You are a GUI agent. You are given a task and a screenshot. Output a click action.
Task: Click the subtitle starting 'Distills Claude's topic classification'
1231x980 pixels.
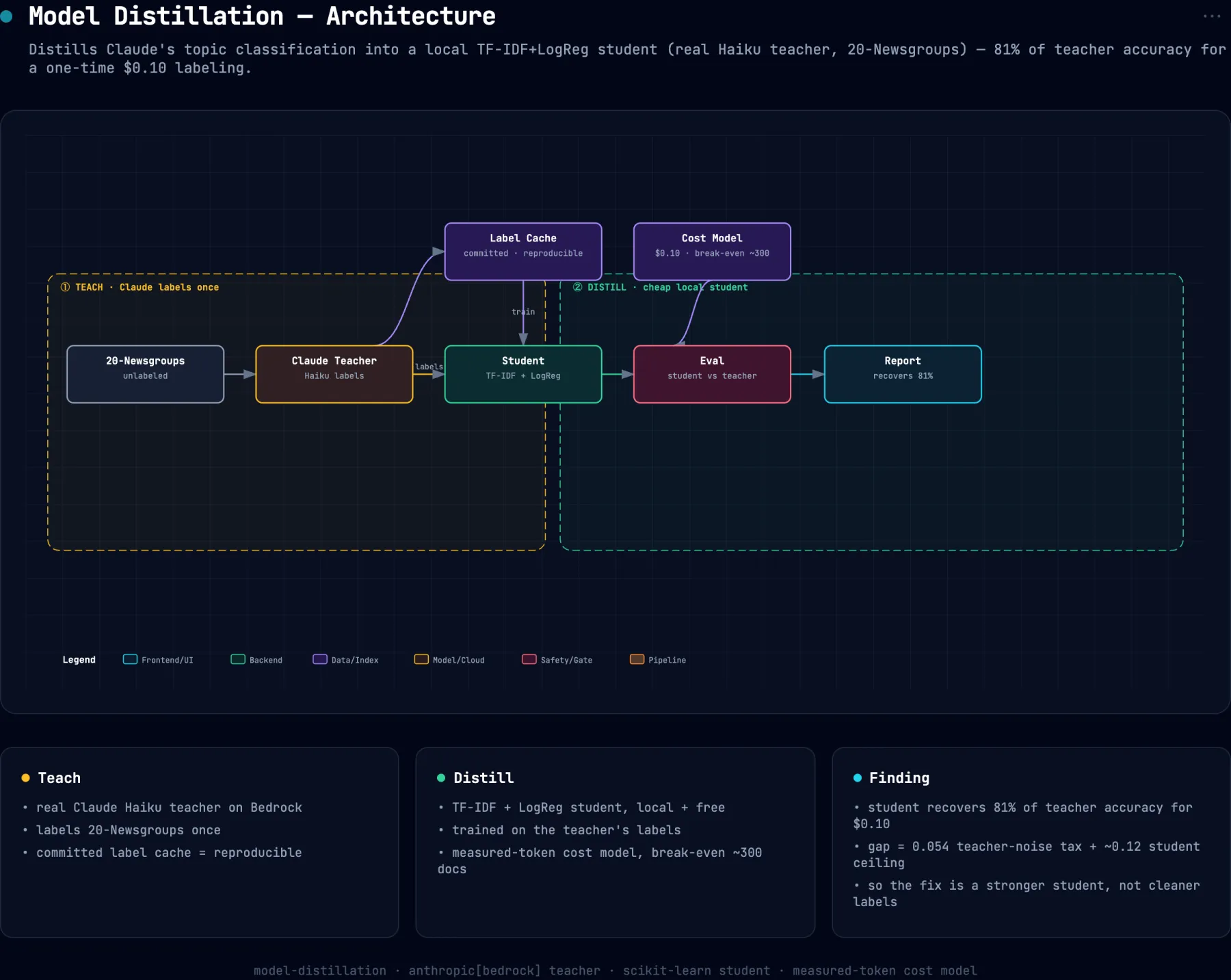627,59
